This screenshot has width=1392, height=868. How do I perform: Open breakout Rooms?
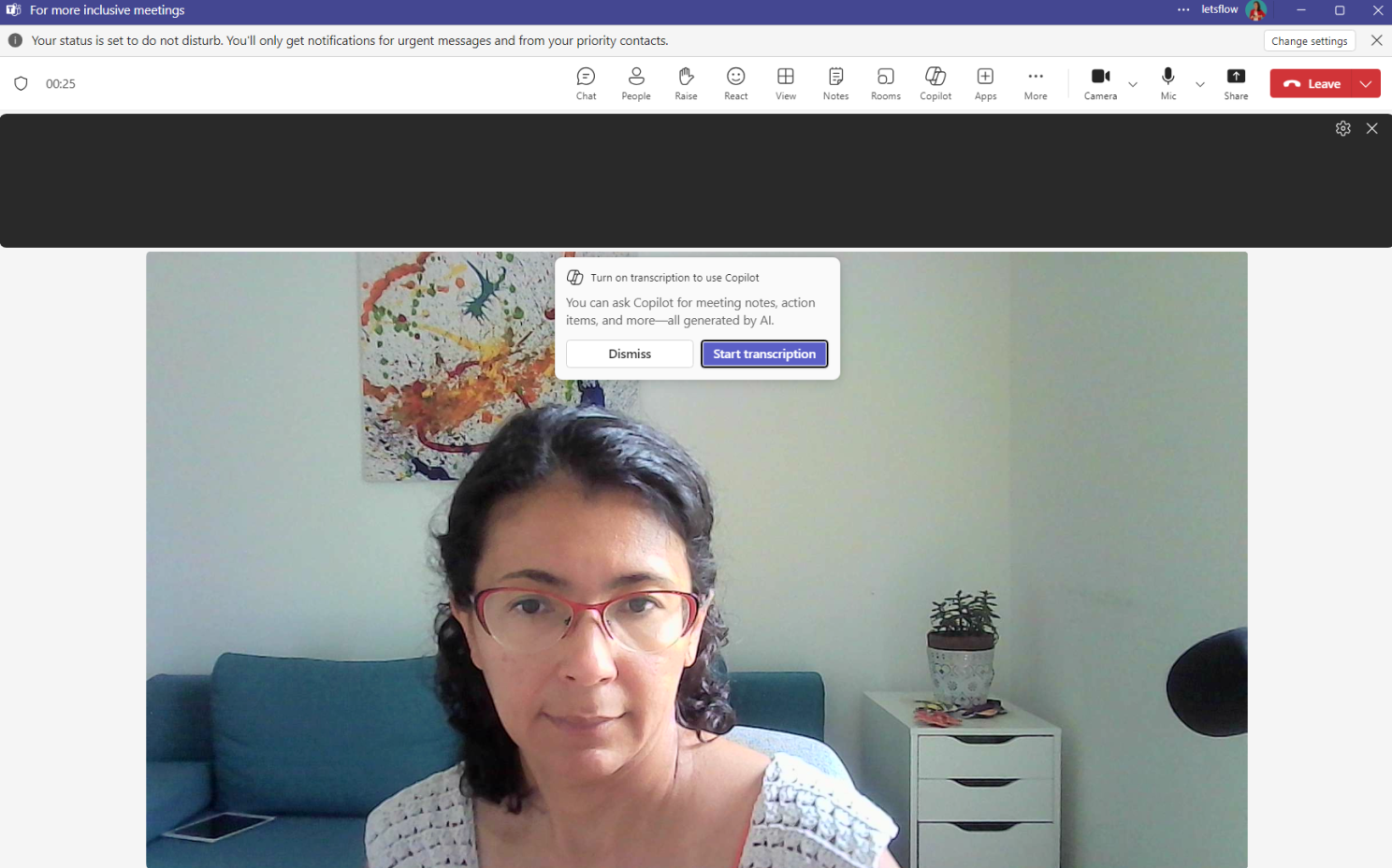886,83
